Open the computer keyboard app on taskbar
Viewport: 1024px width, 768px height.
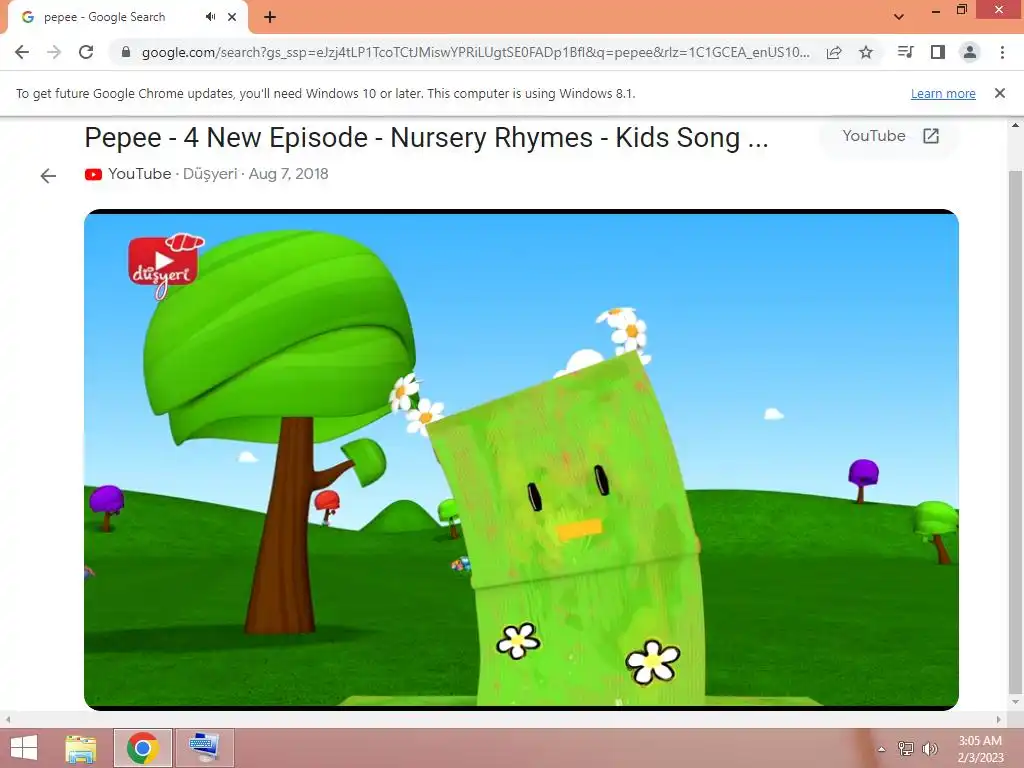204,748
